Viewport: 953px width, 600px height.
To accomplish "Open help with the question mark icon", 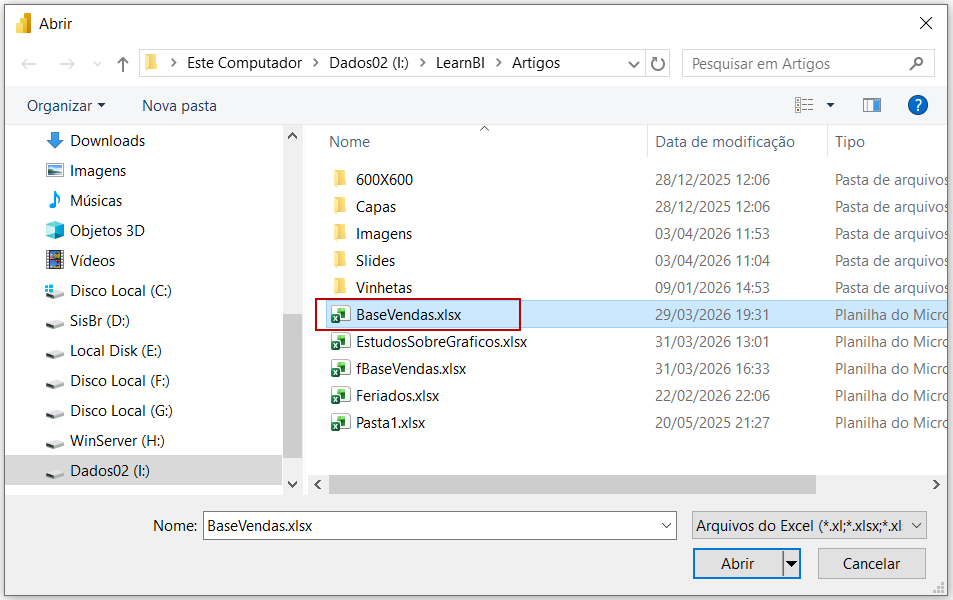I will [x=918, y=105].
